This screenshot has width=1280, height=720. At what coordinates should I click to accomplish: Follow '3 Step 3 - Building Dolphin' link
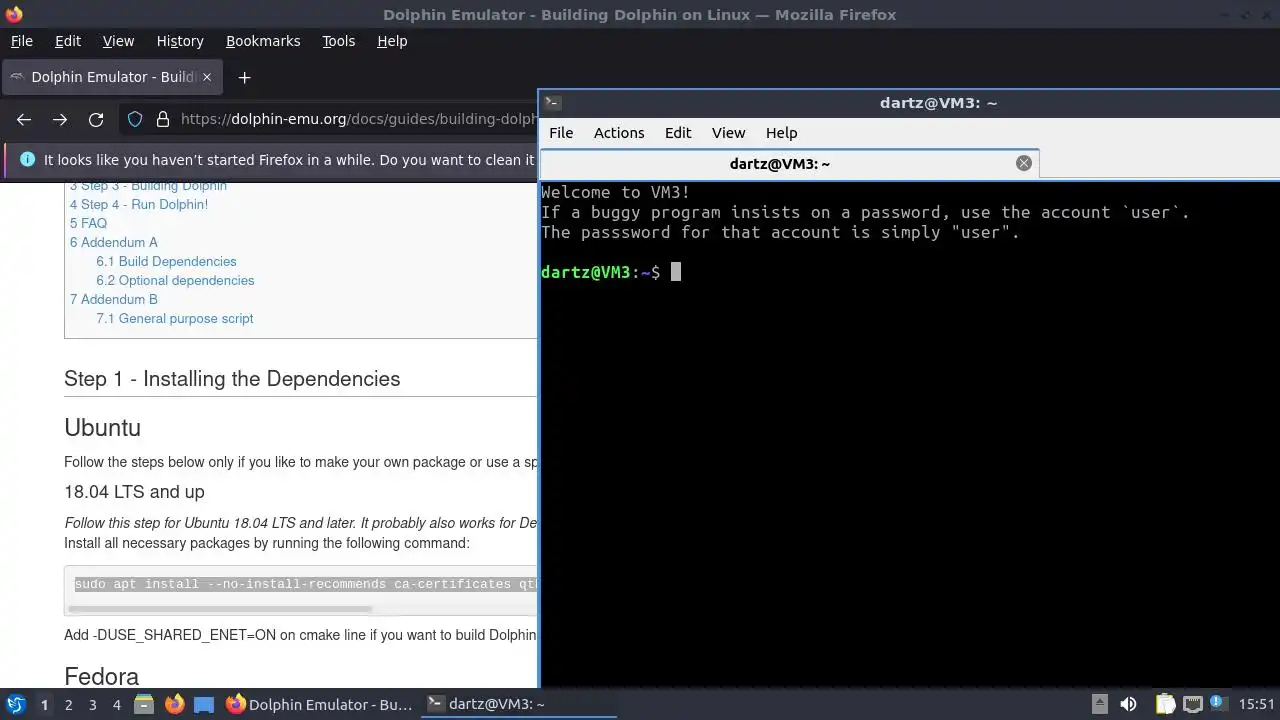148,185
